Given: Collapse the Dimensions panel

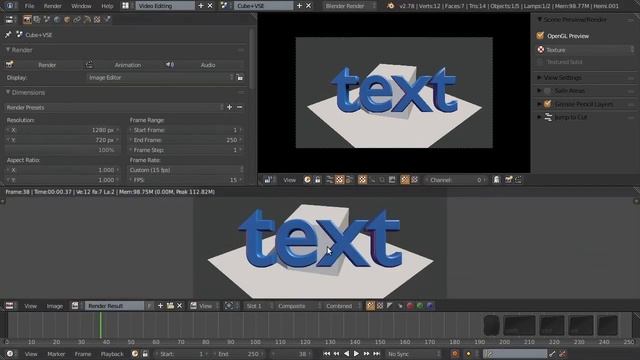Looking at the screenshot, I should [x=8, y=93].
